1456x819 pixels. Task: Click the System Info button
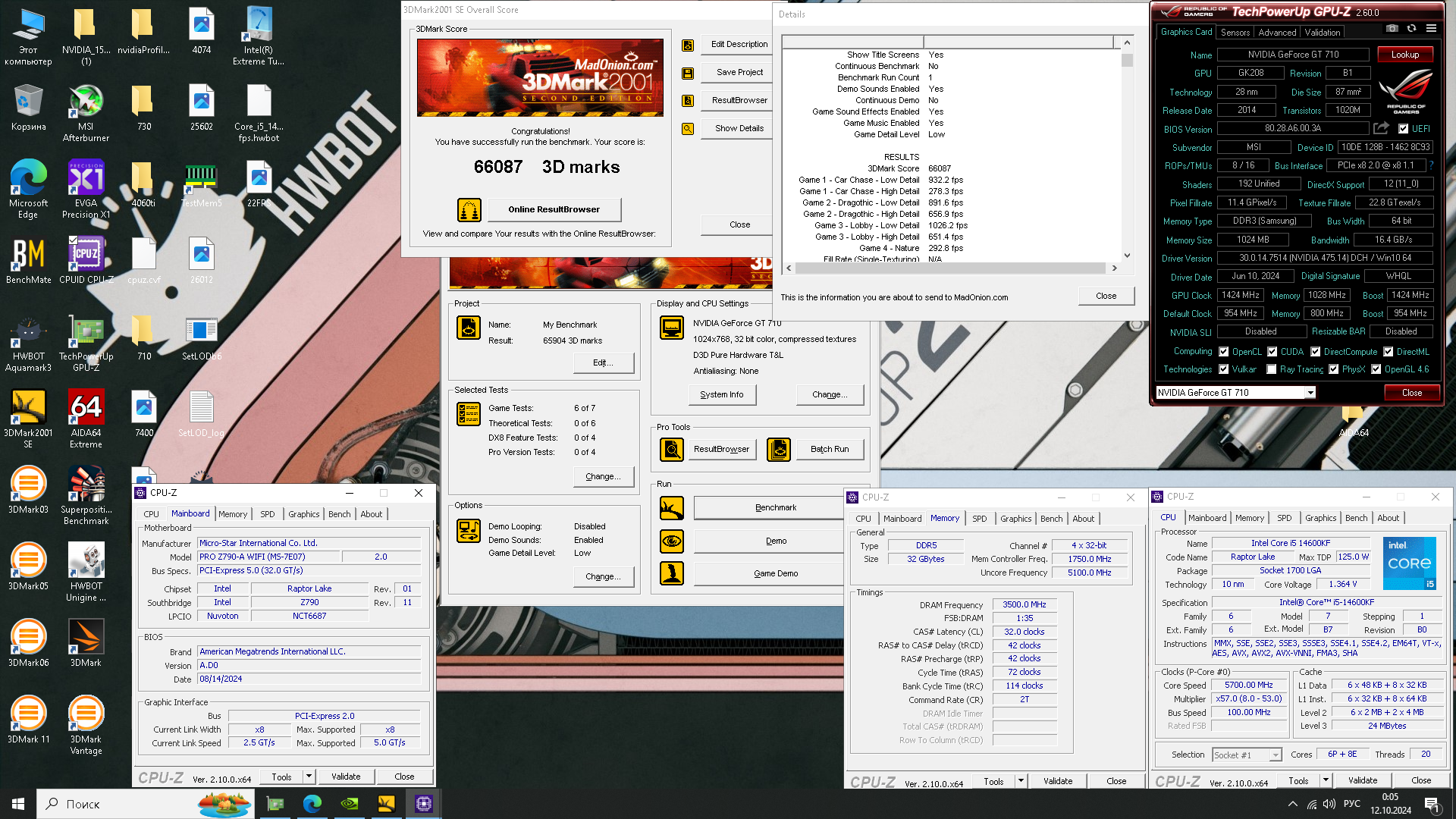pos(722,394)
